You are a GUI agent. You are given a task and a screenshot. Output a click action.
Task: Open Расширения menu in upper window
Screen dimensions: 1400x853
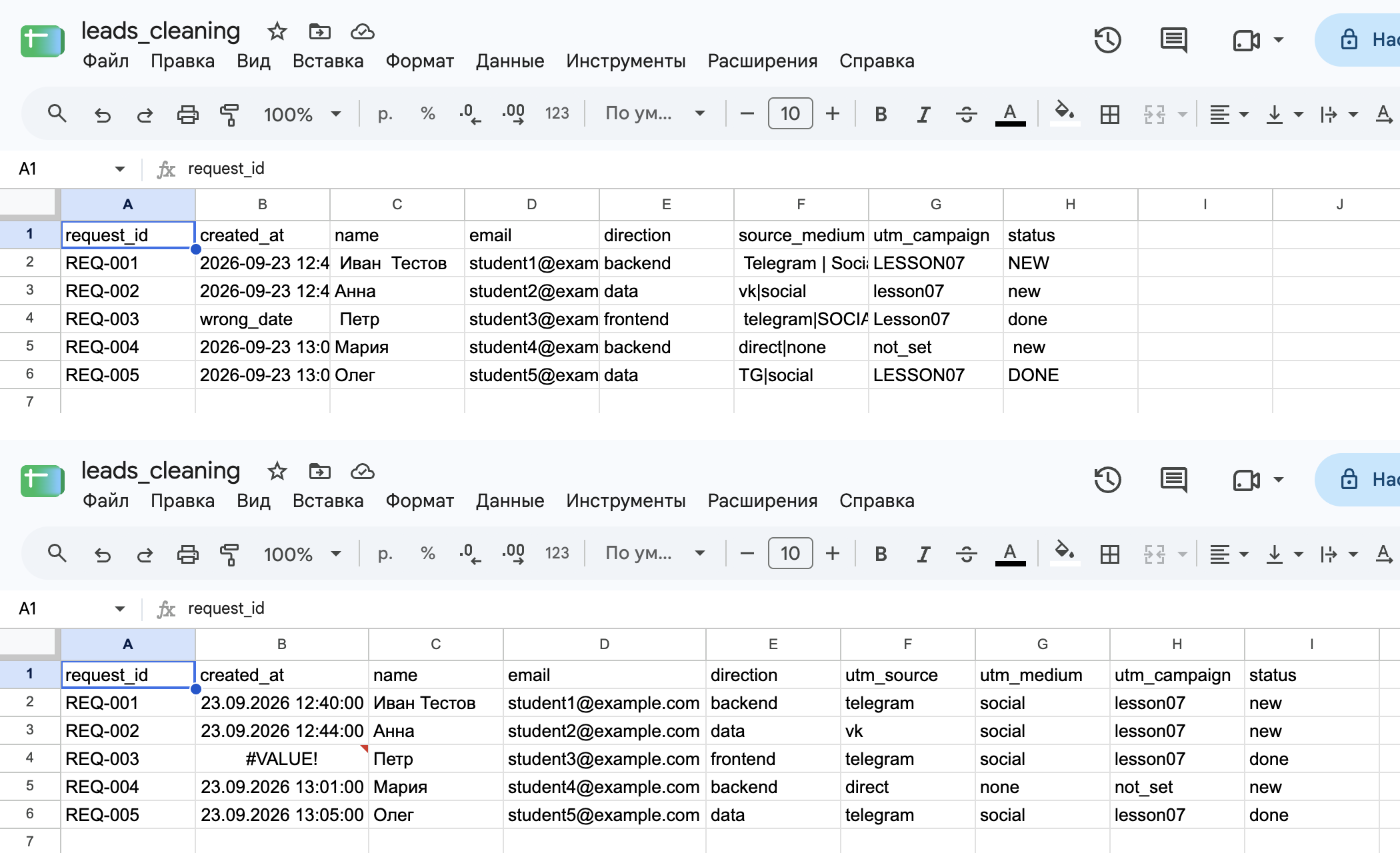(x=763, y=61)
